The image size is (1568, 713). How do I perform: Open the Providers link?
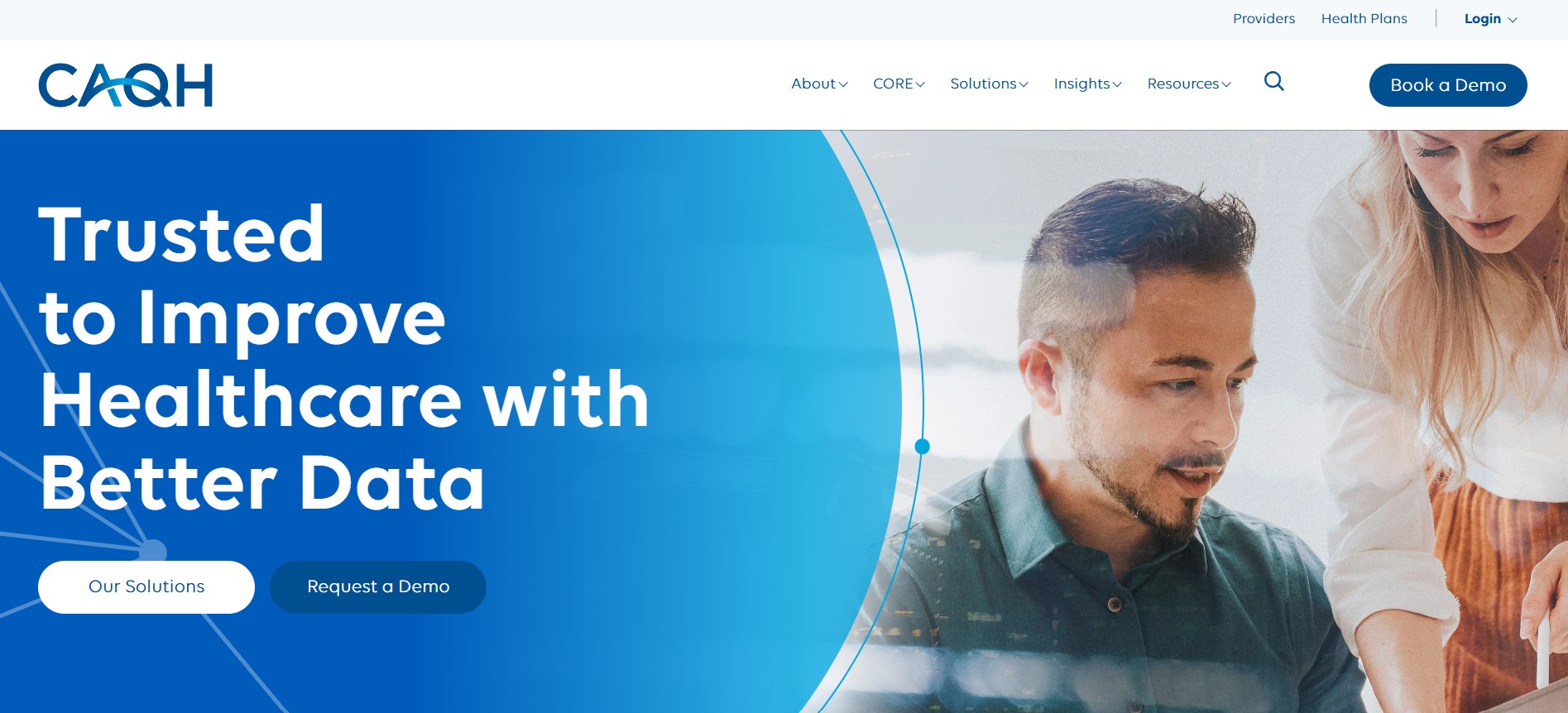click(x=1264, y=18)
